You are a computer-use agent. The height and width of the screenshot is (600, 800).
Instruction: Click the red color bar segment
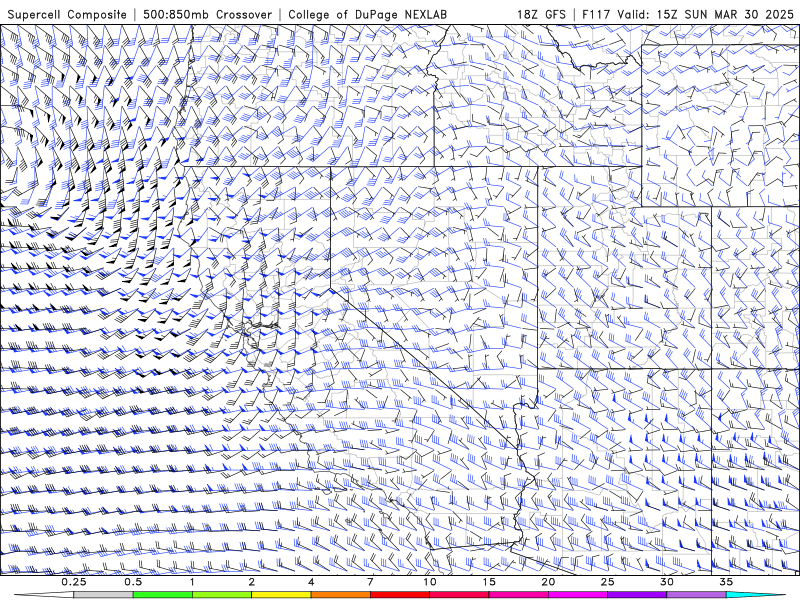coord(399,595)
